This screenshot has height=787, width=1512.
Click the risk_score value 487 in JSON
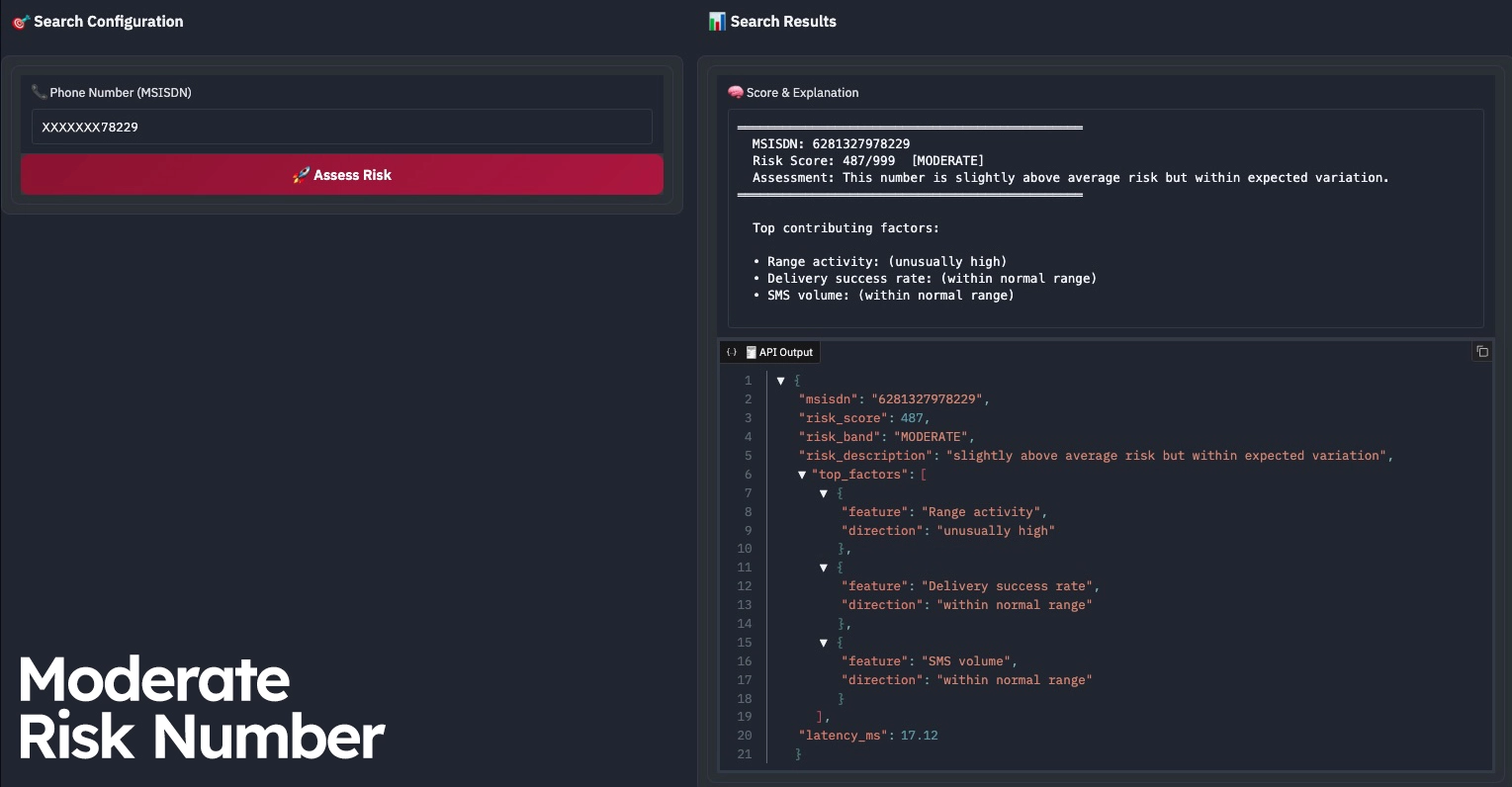912,418
